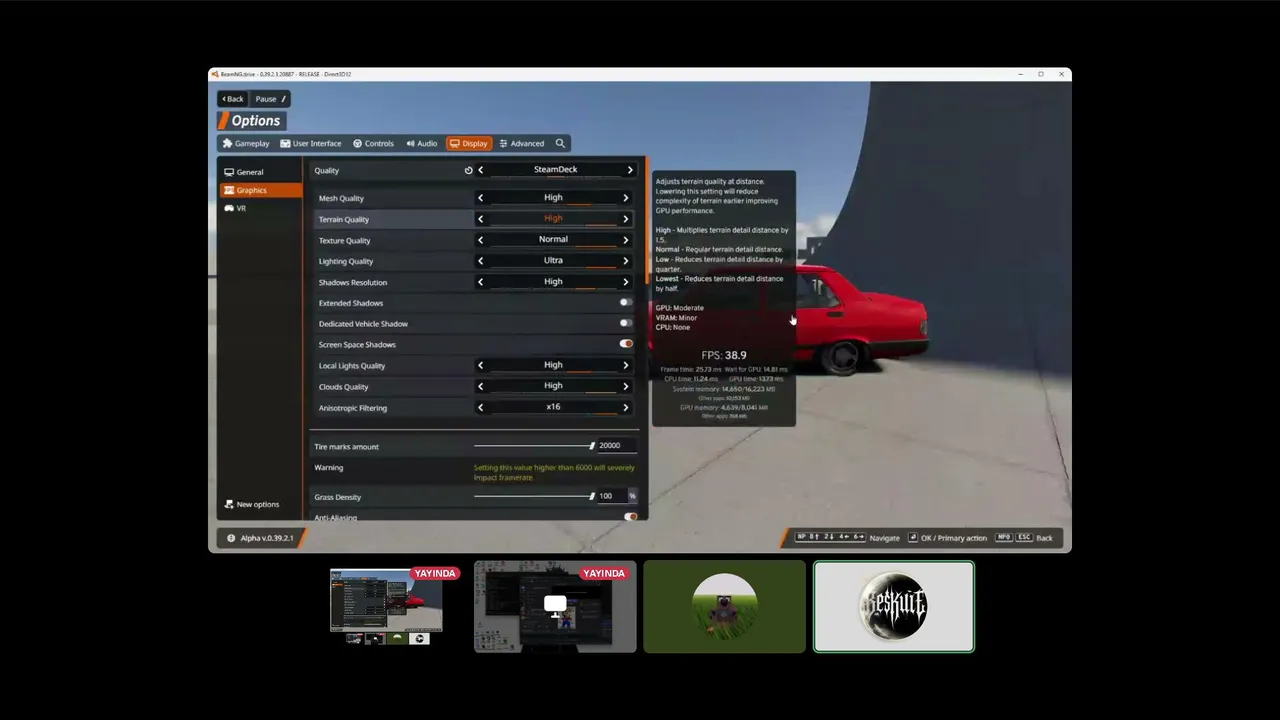
Task: Select previous Quality preset before SteamDeck
Action: [x=480, y=170]
